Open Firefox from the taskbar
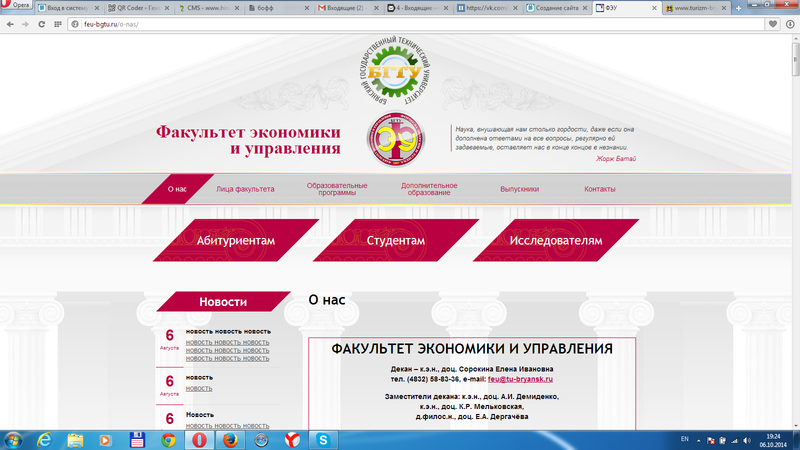 click(230, 440)
